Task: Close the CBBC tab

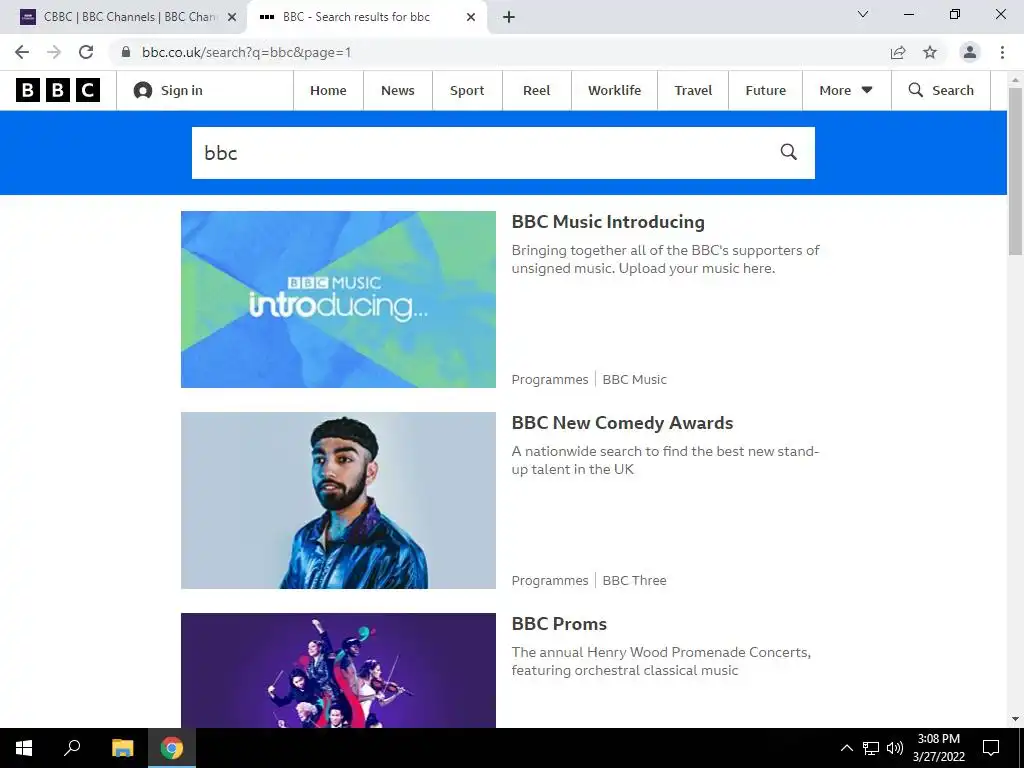Action: 232,18
